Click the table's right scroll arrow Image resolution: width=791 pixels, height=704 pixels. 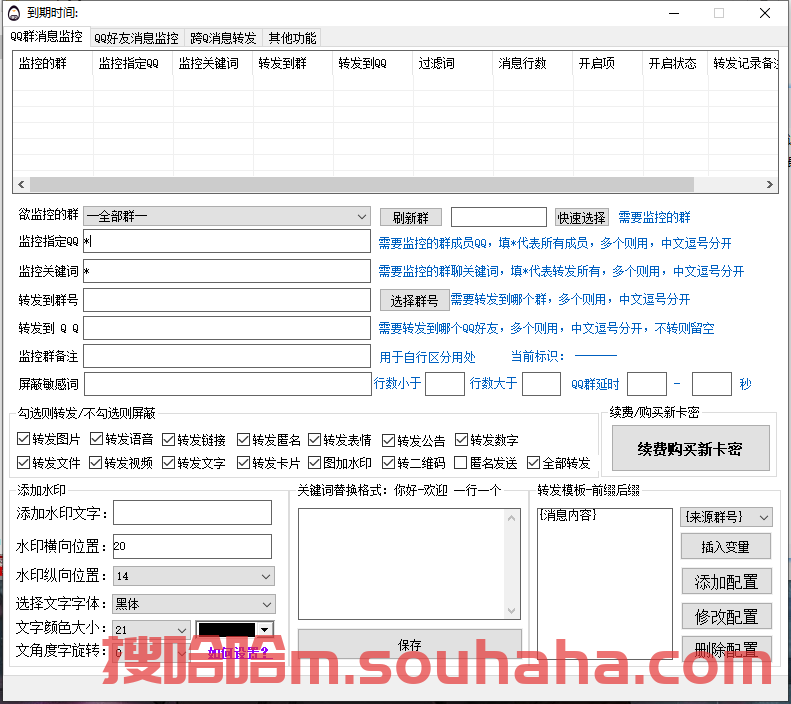(x=770, y=185)
